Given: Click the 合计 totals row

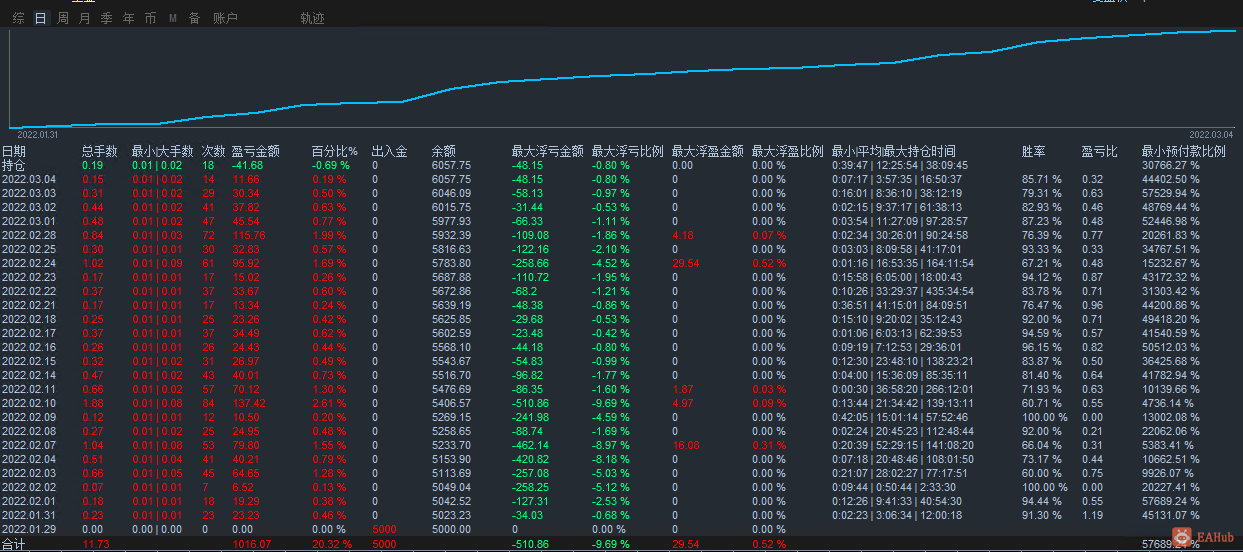Looking at the screenshot, I should click(621, 543).
